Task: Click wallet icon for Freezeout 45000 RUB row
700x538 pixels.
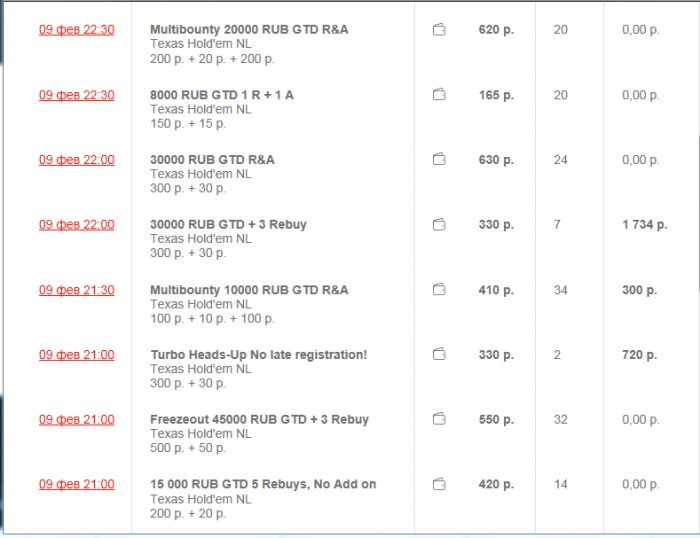Action: tap(438, 419)
